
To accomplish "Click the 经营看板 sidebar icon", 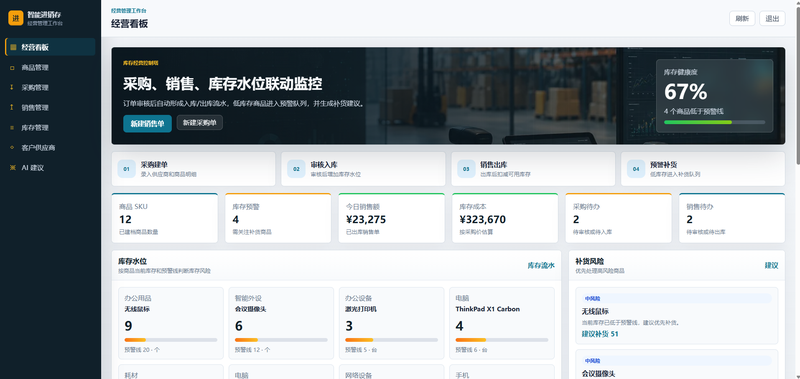I will click(13, 47).
